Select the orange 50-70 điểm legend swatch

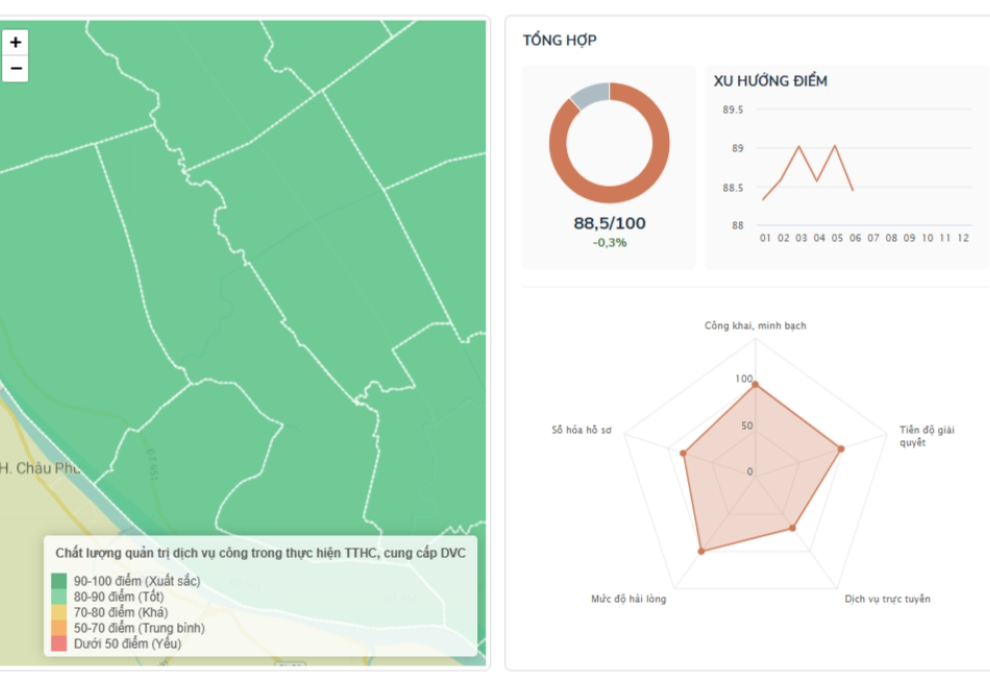tap(59, 628)
